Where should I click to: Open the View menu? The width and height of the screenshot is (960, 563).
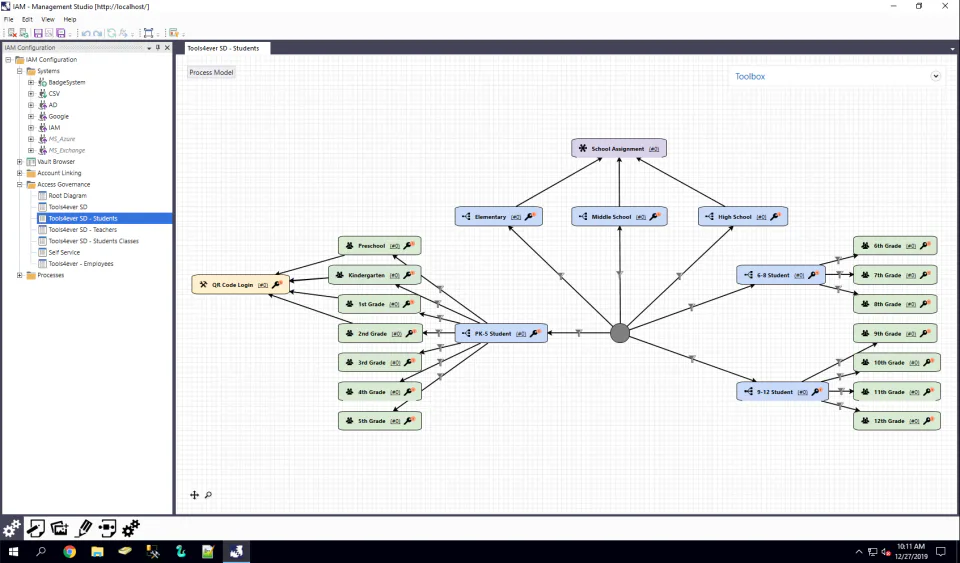click(48, 20)
